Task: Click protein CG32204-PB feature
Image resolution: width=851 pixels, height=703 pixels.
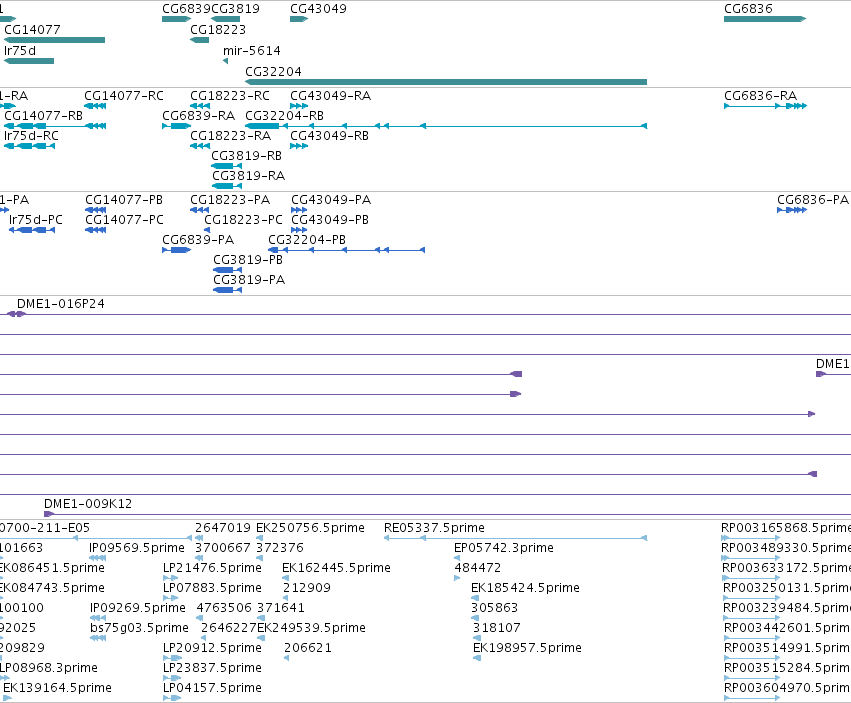Action: [x=346, y=250]
